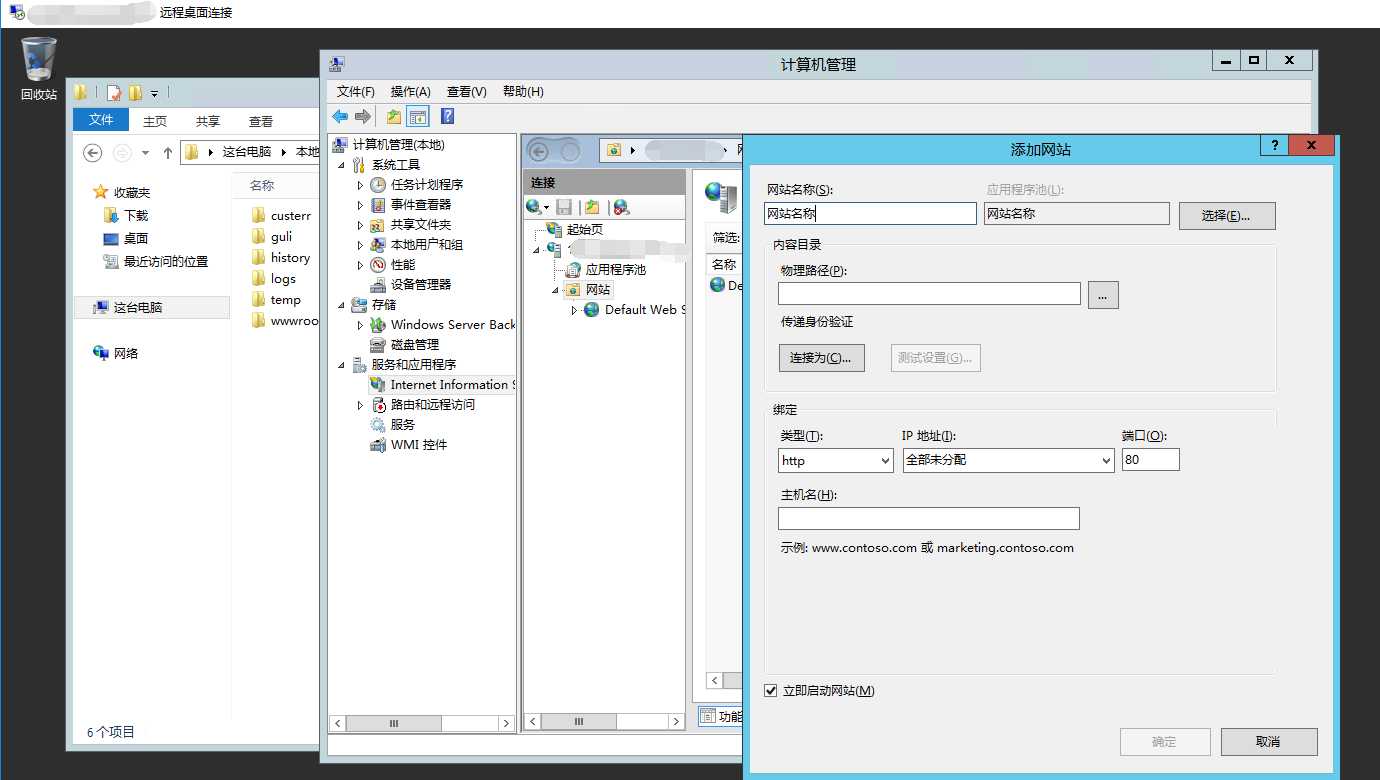Collapse the 系统工具 tree node

point(341,165)
